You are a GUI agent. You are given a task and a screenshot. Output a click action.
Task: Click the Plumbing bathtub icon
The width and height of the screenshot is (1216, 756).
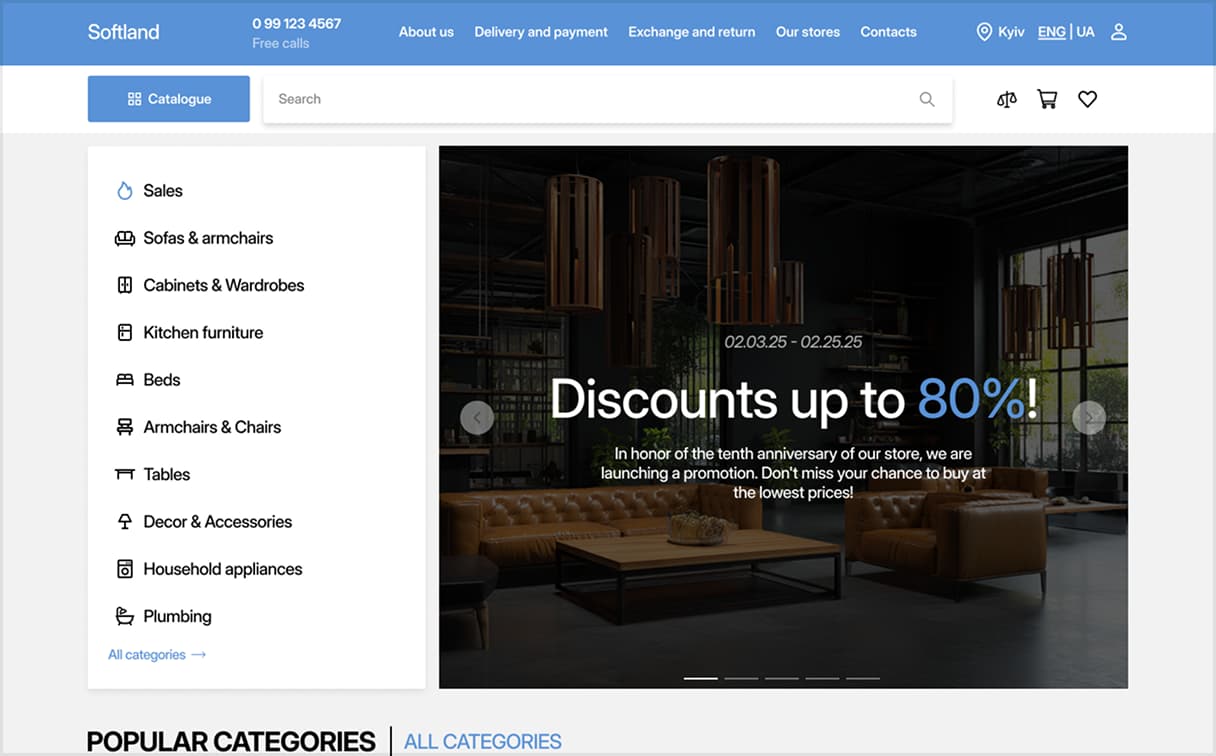(x=125, y=616)
